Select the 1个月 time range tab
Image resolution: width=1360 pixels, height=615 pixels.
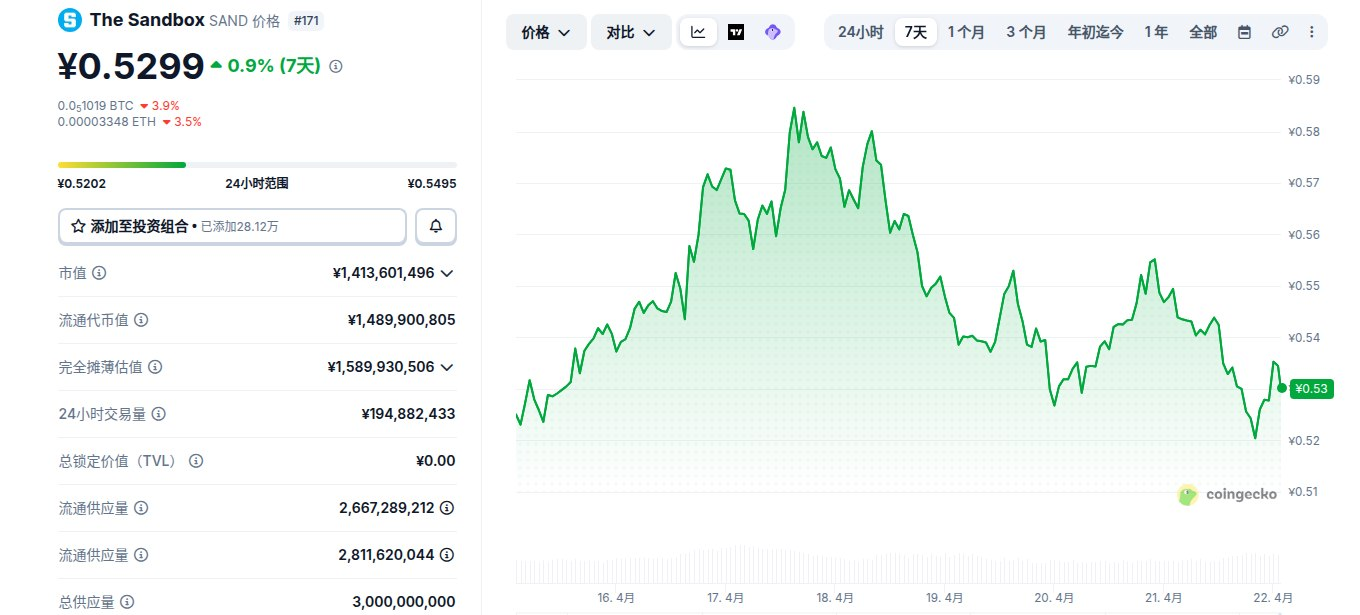coord(966,32)
